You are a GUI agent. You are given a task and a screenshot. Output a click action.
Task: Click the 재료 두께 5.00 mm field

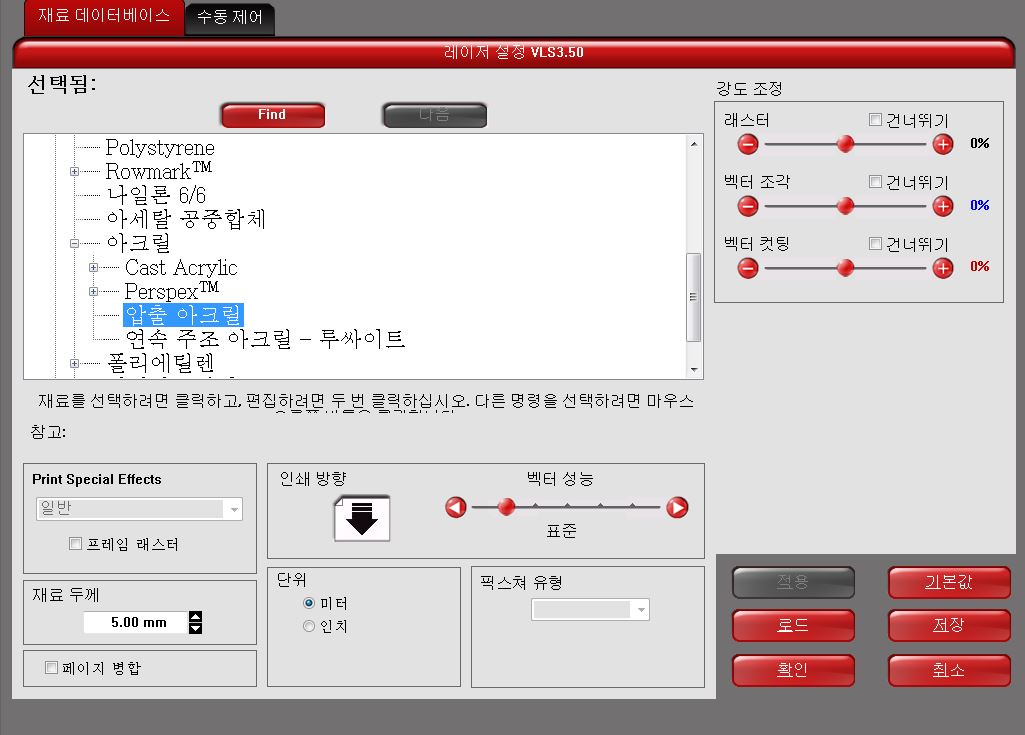point(136,623)
